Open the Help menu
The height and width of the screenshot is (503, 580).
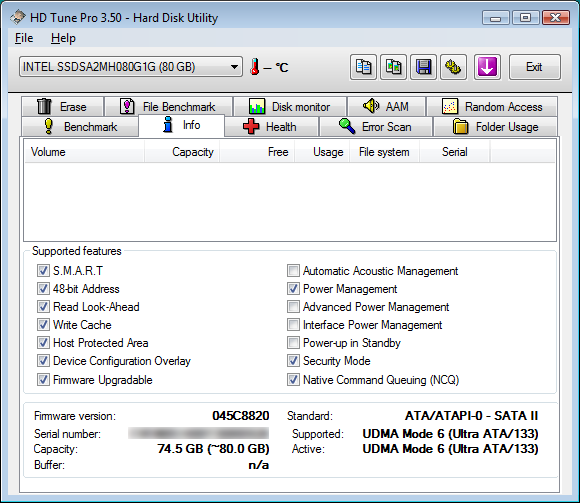point(63,38)
